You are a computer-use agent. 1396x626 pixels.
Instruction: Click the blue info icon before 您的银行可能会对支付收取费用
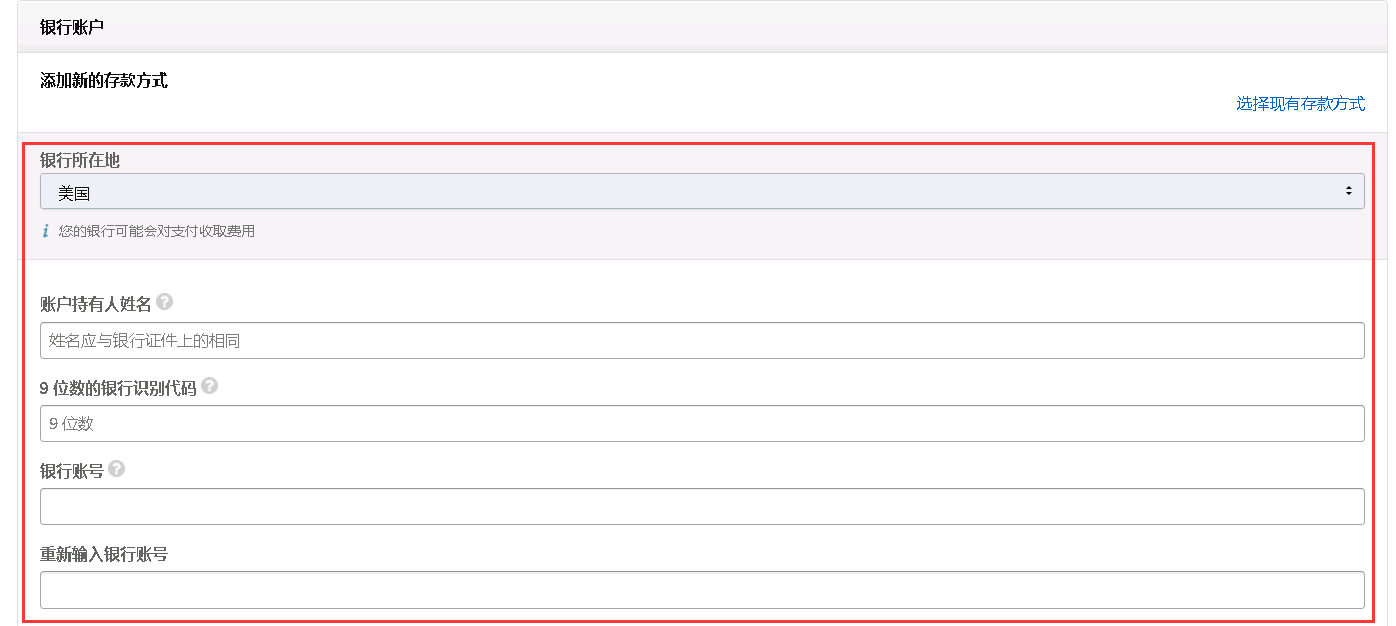tap(45, 231)
